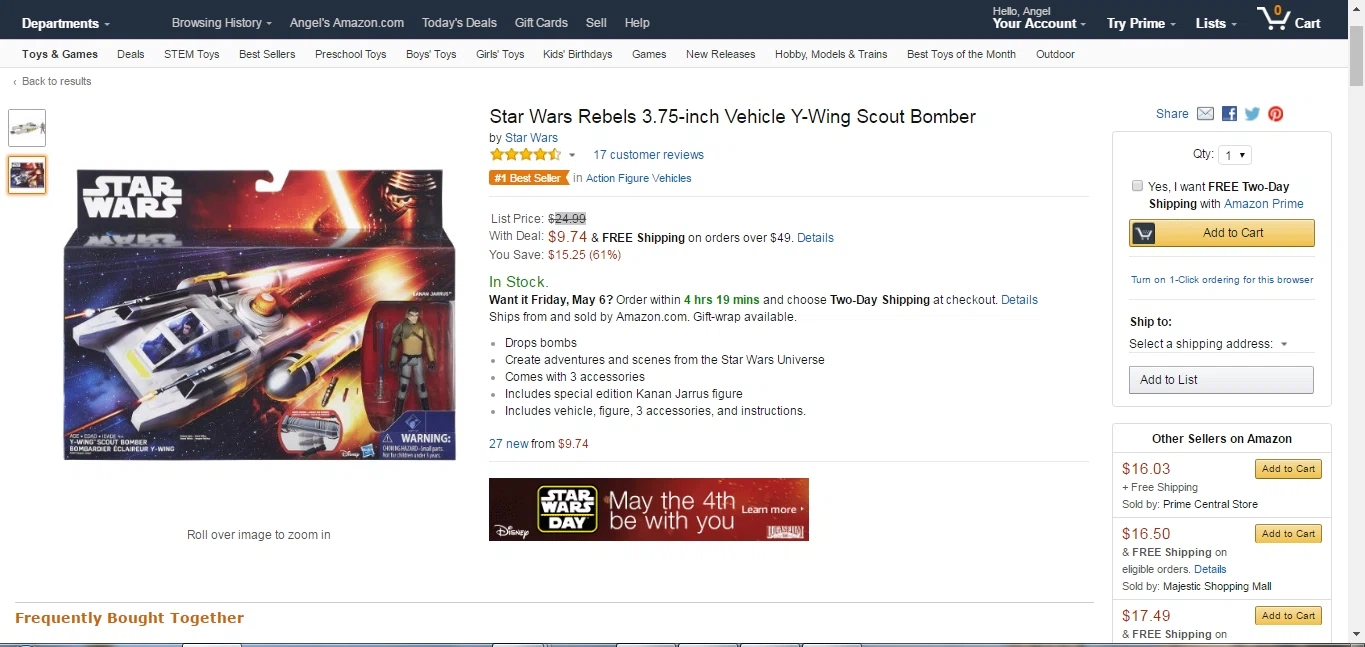
Task: Pin product with Pinterest icon
Action: coord(1276,114)
